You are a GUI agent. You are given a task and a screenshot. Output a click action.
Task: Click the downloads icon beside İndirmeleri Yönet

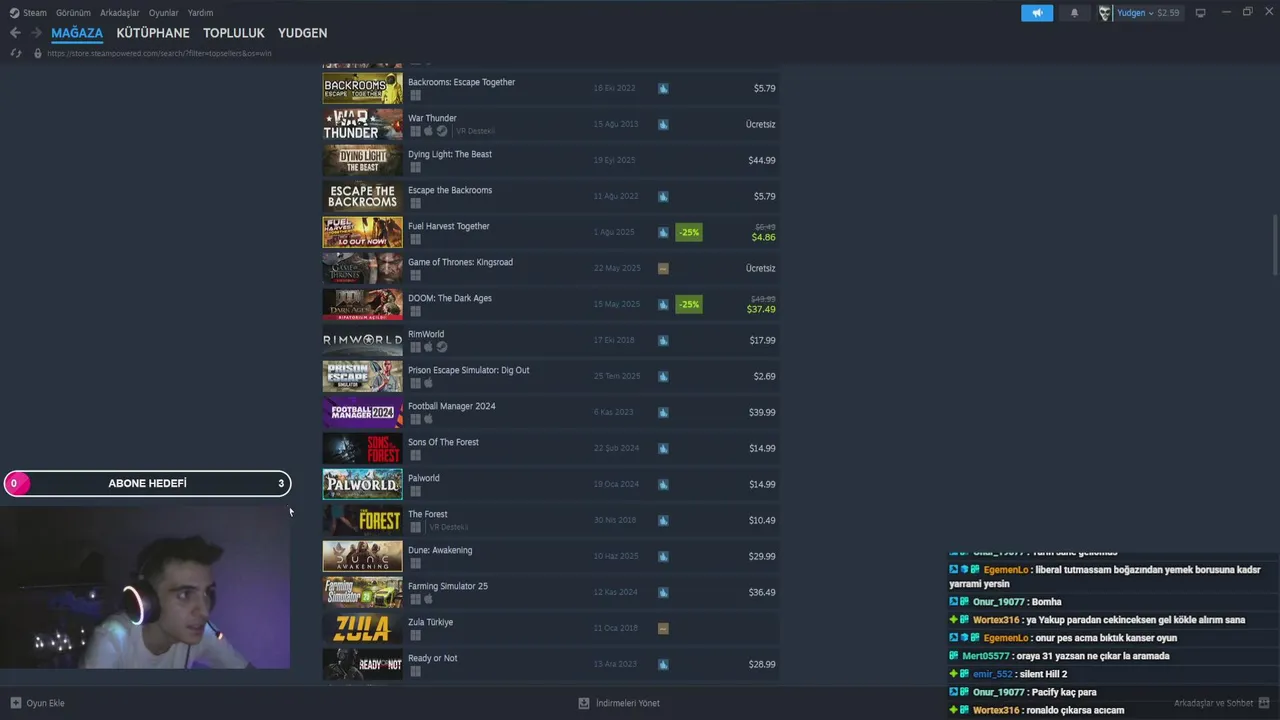[584, 703]
